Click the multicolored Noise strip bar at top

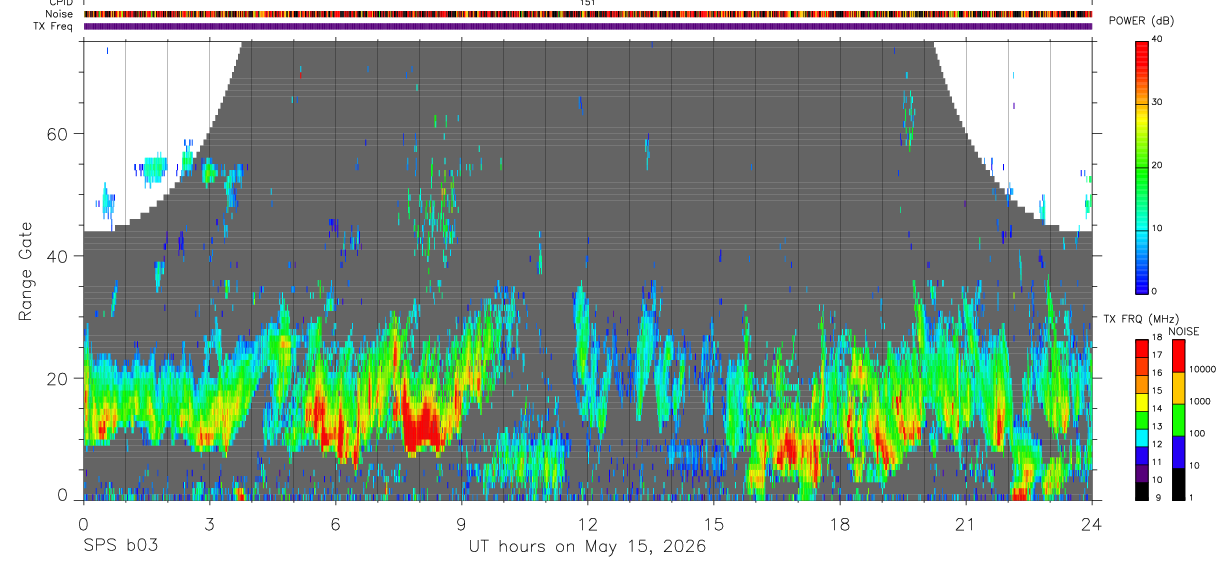(x=588, y=14)
